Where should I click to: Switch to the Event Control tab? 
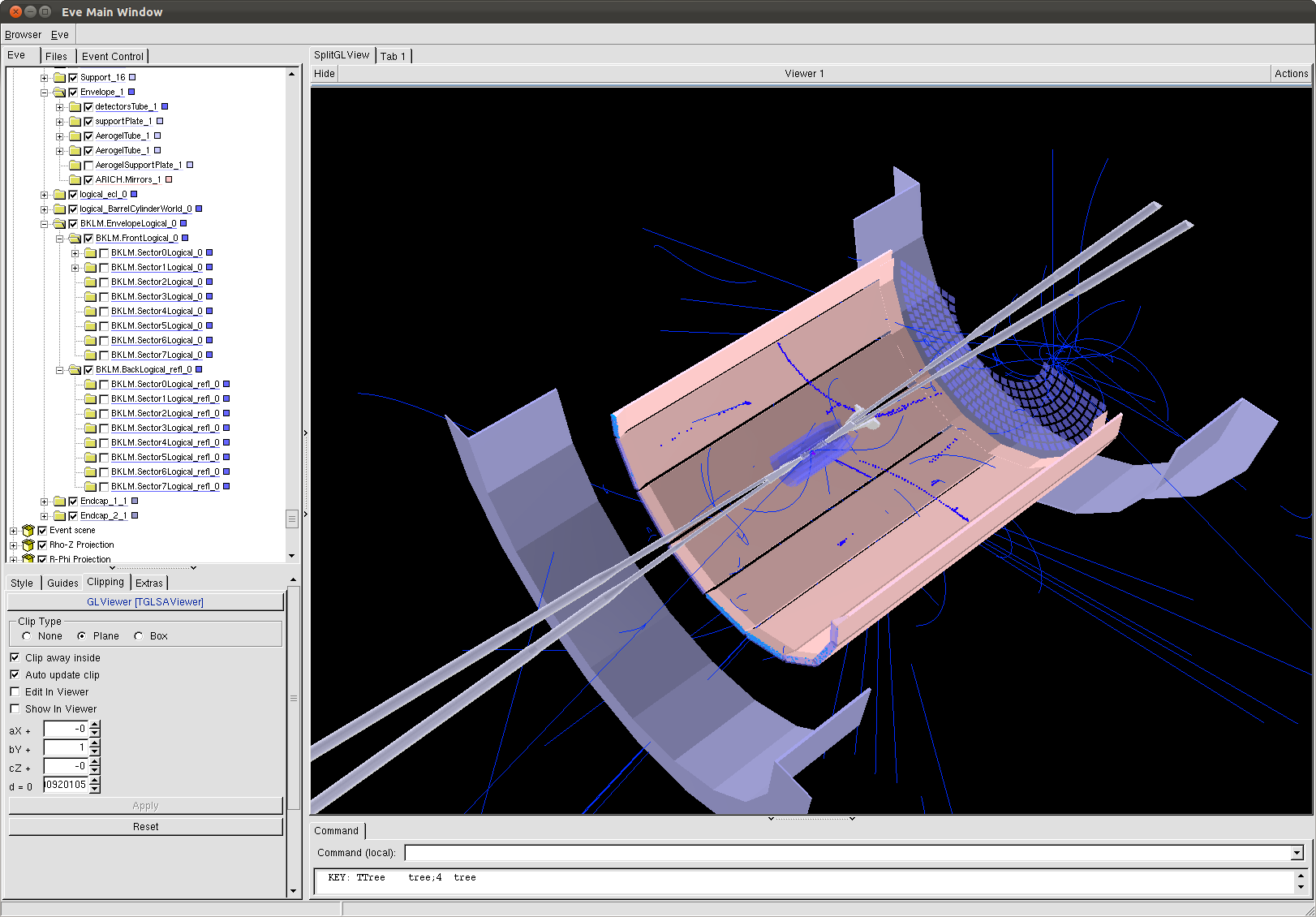112,56
